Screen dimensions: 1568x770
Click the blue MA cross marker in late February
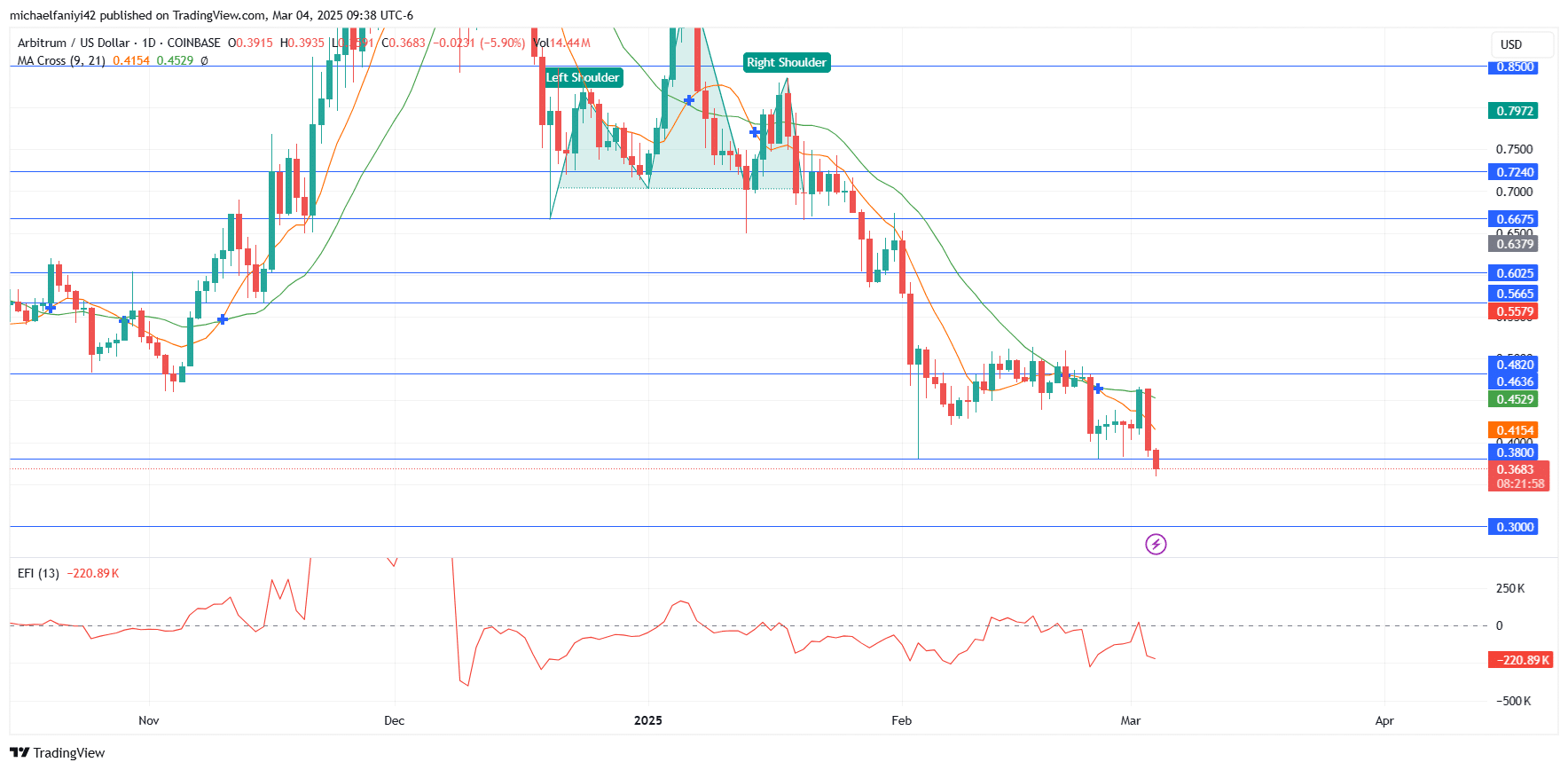tap(1098, 389)
